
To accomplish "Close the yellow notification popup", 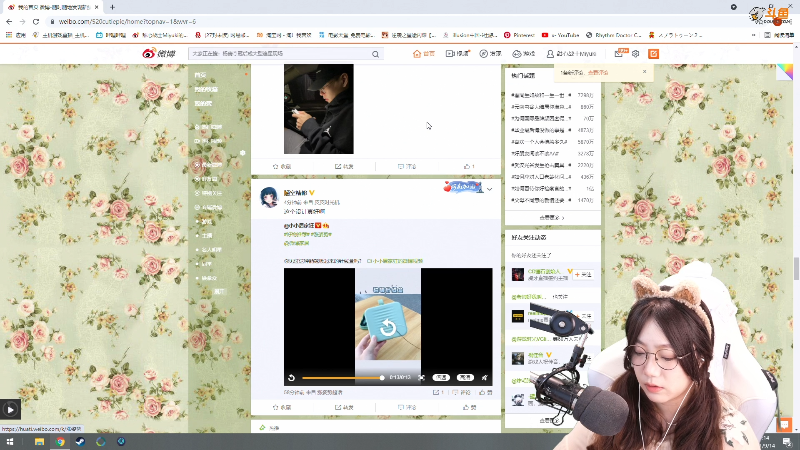I will coord(644,72).
